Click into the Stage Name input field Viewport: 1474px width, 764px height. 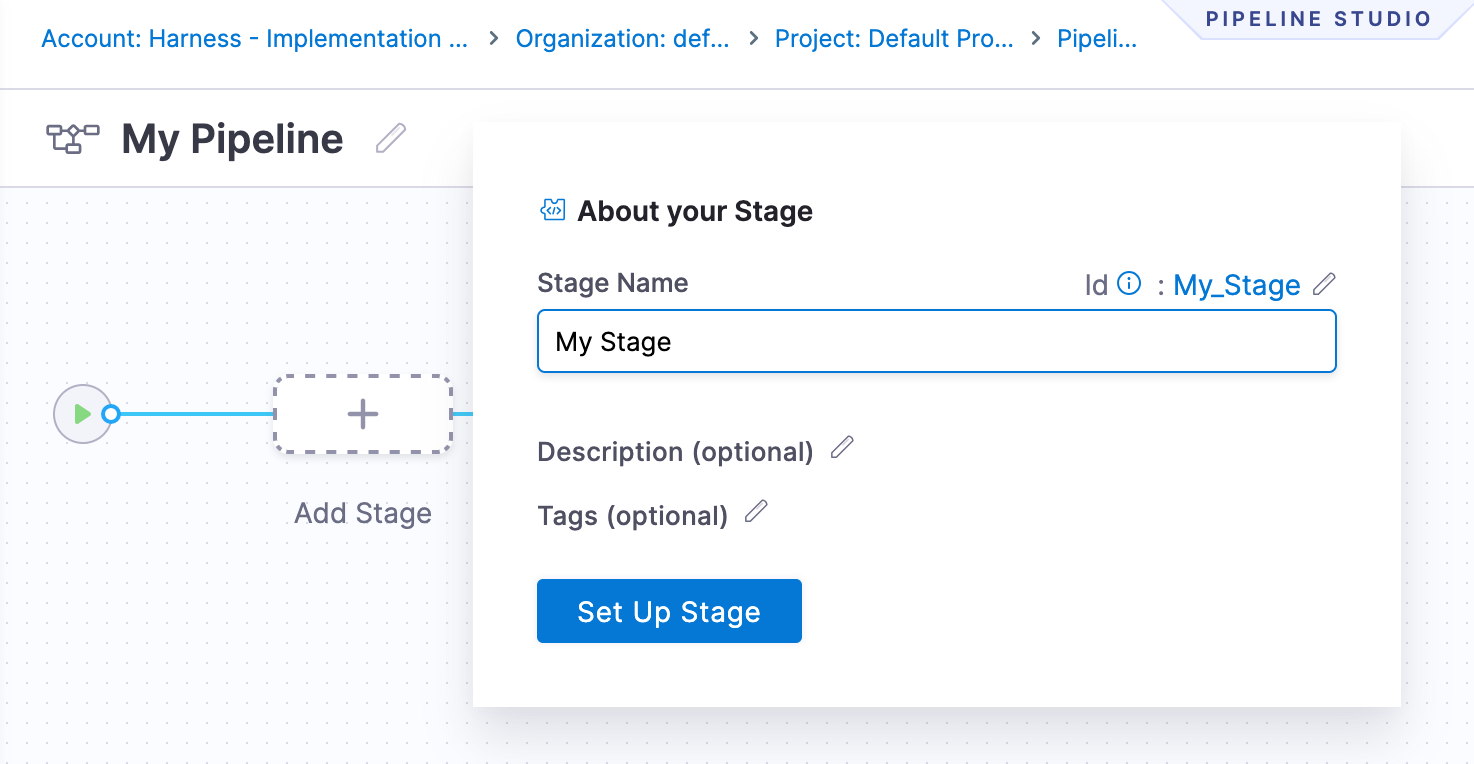pos(936,342)
